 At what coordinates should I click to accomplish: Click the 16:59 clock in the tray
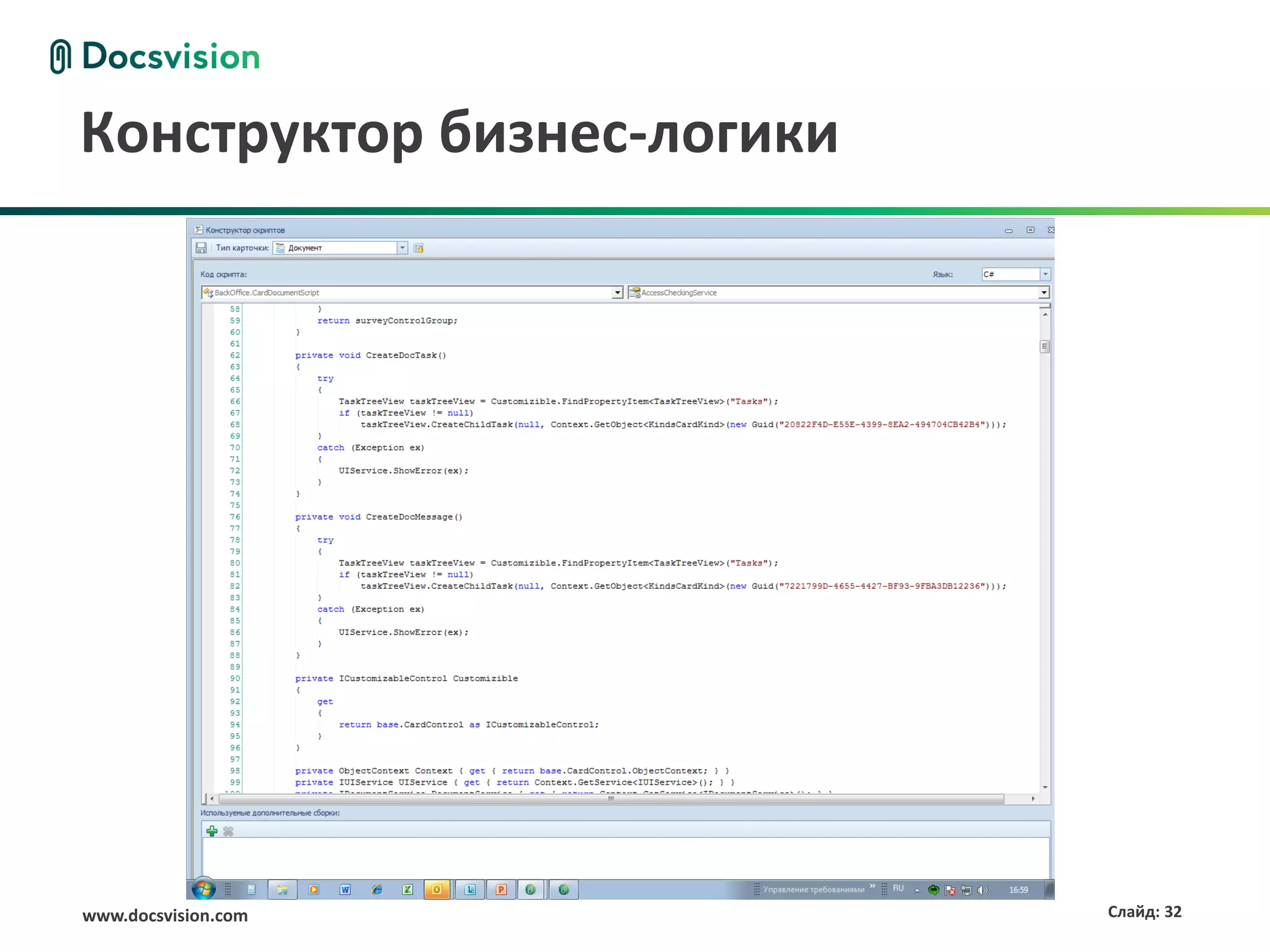pos(1018,890)
